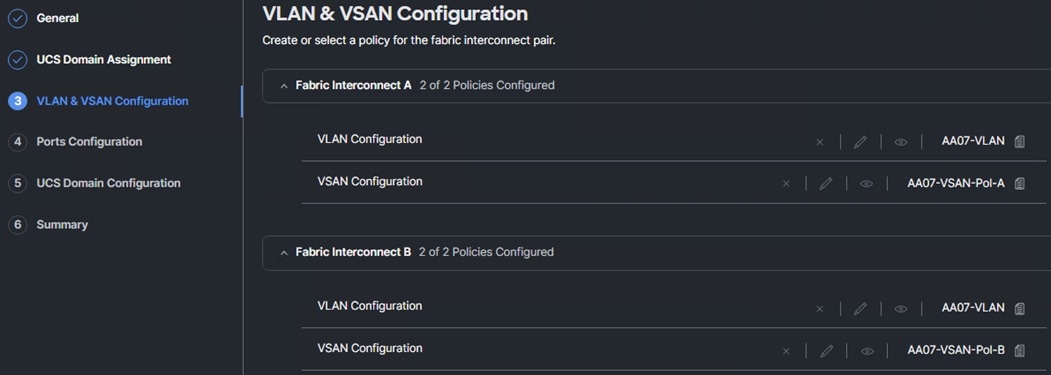Open the UCS Domain Configuration step

(x=108, y=183)
